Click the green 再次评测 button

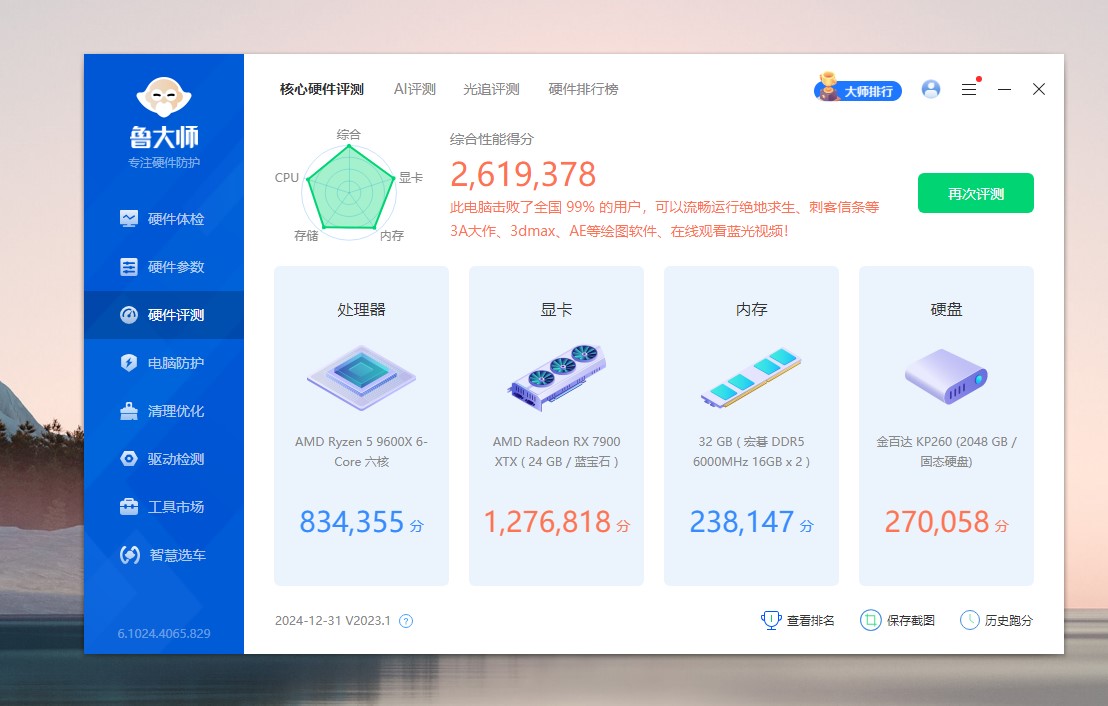pos(976,193)
